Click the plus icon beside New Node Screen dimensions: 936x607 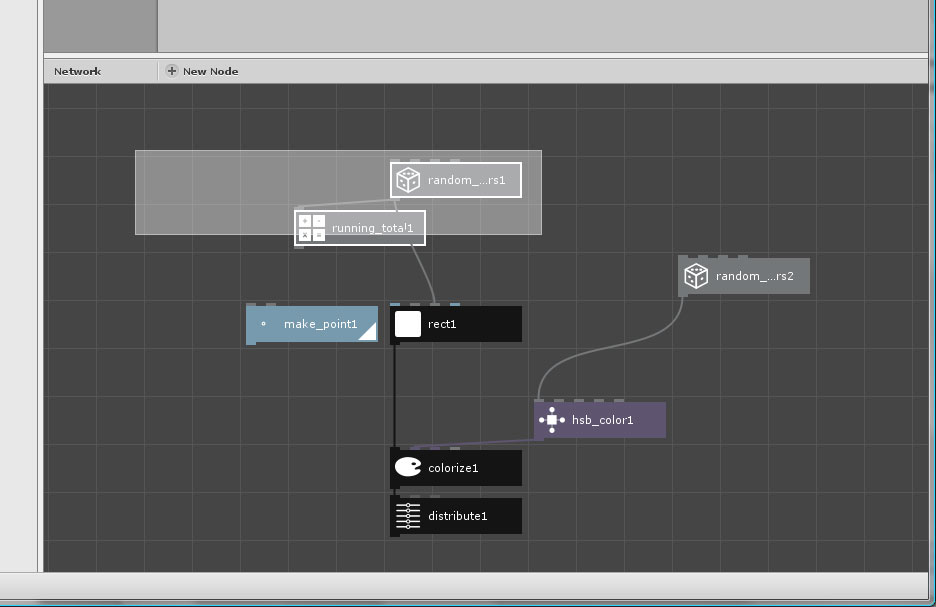point(171,71)
